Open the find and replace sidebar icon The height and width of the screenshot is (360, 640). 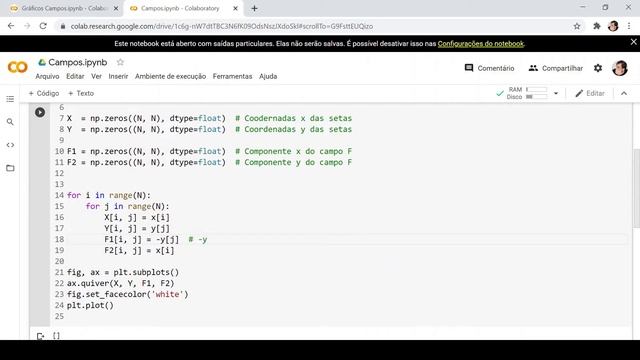pos(10,122)
